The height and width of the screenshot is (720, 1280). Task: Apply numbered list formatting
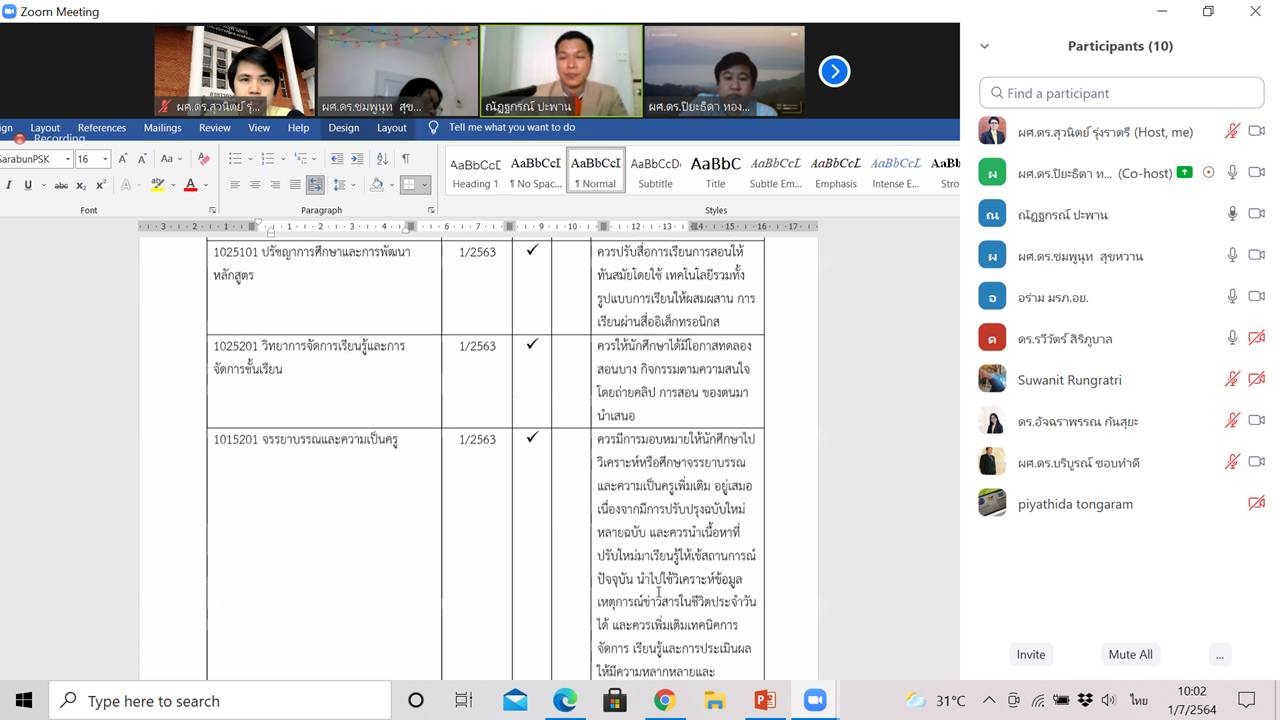coord(267,159)
